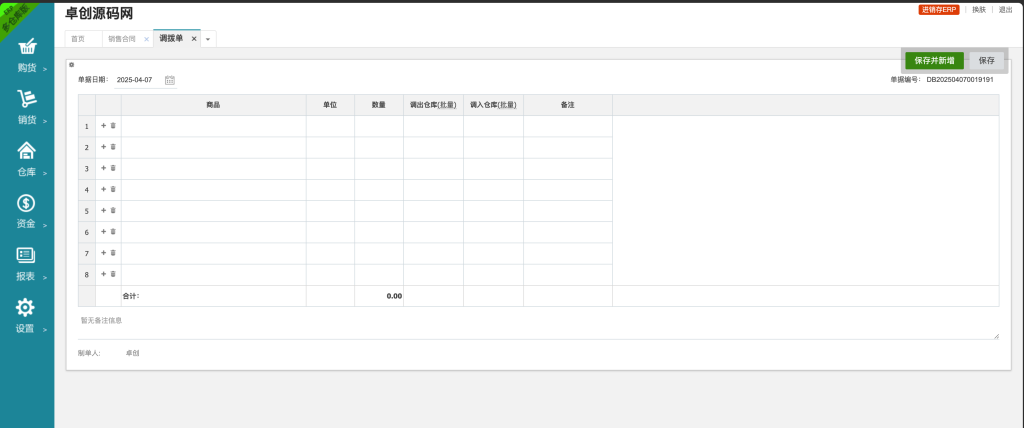Click the 备注 column header
Viewport: 1024px width, 428px height.
click(568, 105)
